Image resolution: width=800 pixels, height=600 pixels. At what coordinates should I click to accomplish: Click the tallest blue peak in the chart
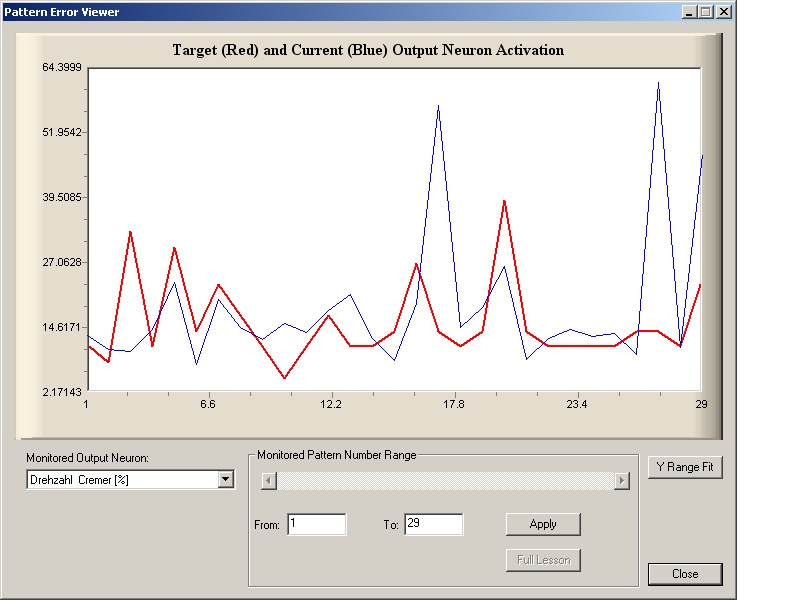[x=658, y=84]
